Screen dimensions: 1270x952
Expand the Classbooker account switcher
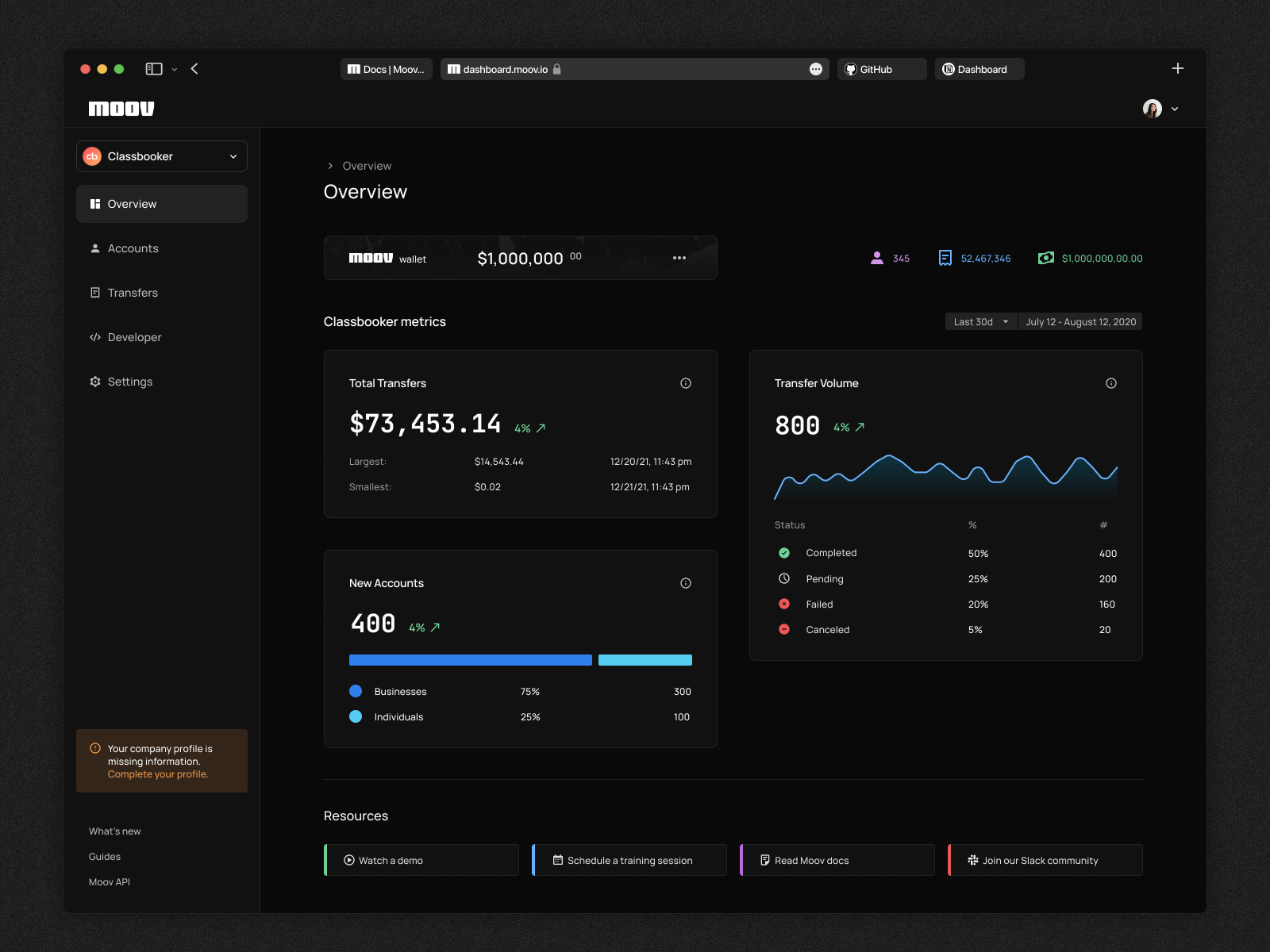tap(161, 156)
